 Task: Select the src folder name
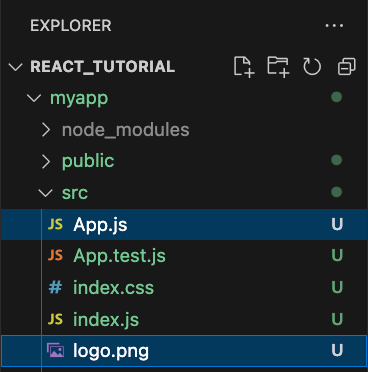pos(75,193)
